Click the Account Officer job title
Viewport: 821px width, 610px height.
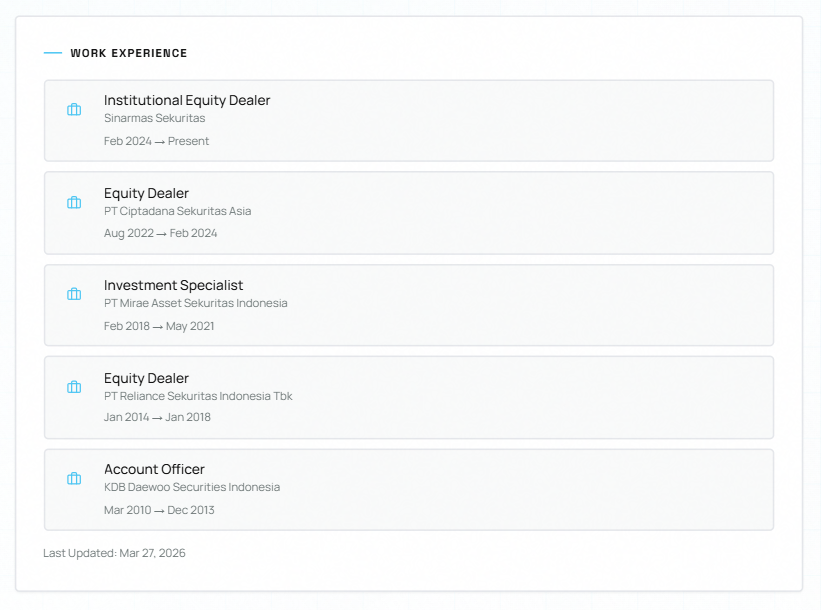(x=154, y=469)
